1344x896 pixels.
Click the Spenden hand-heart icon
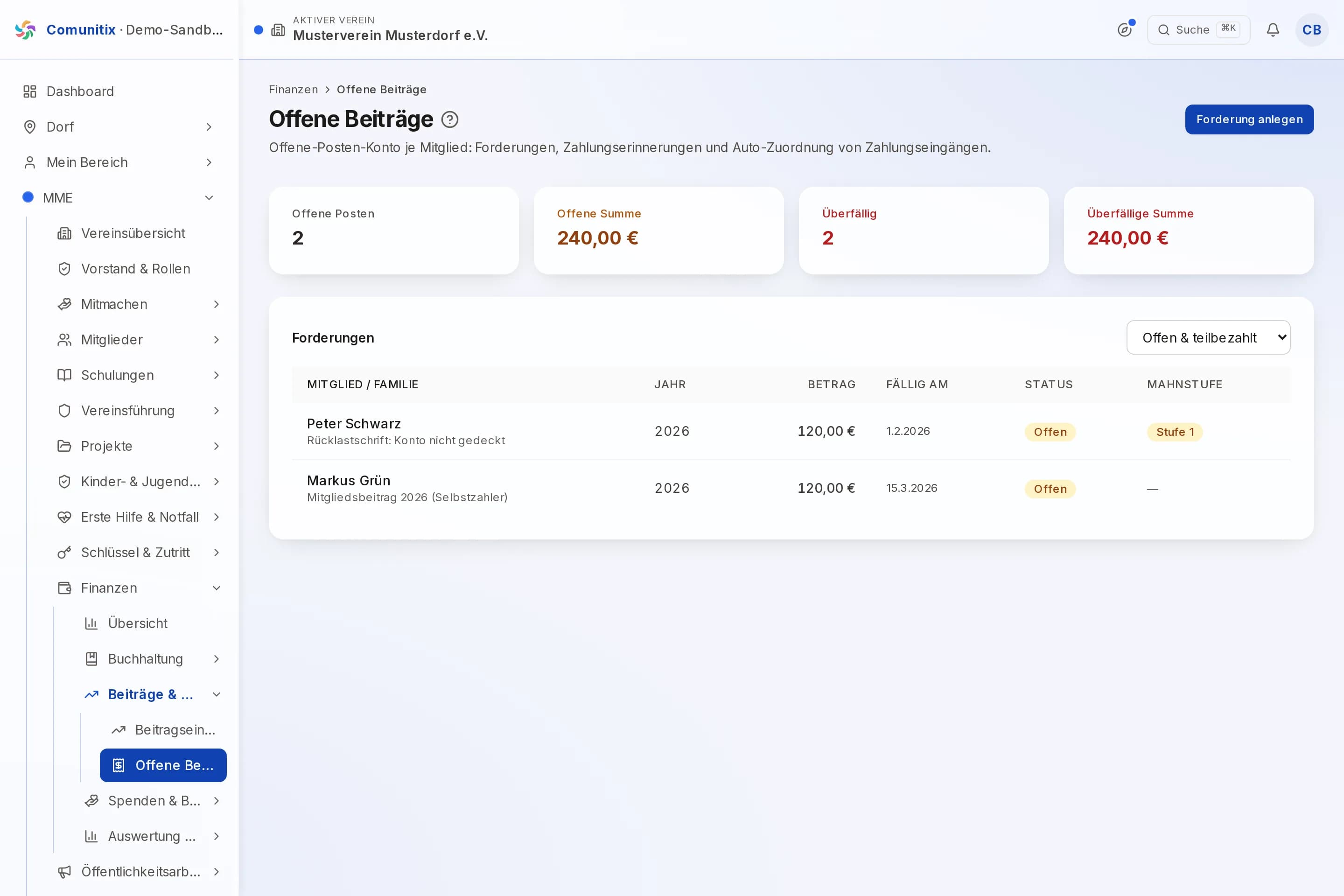[x=91, y=801]
